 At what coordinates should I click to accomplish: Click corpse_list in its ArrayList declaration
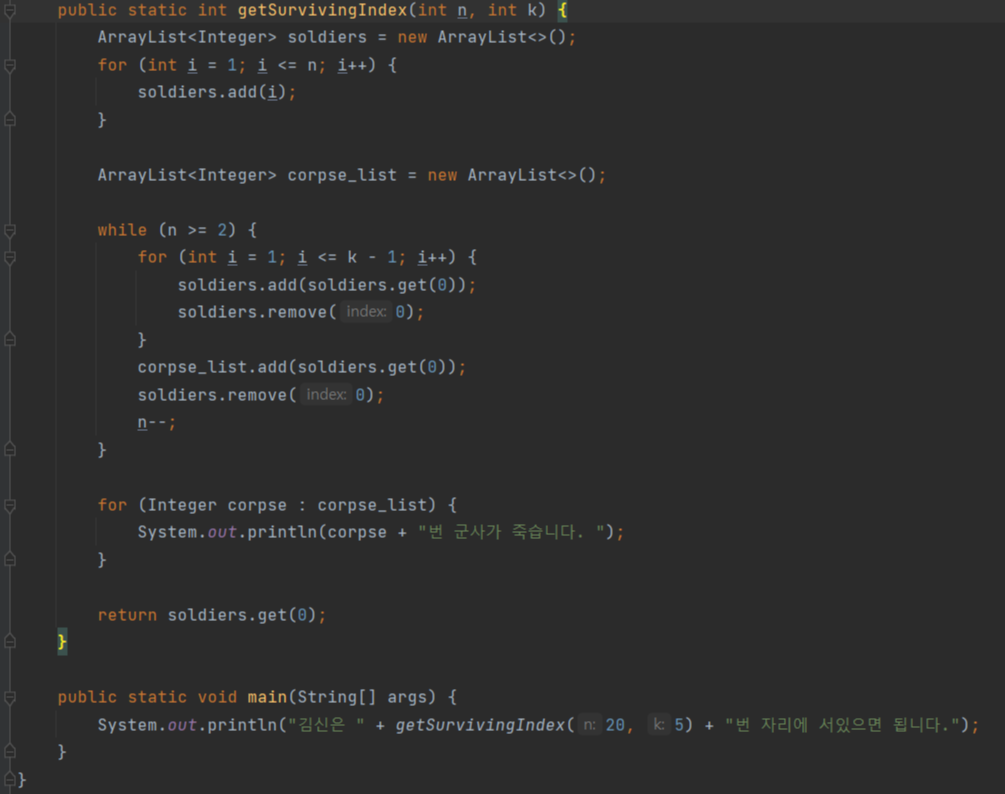coord(342,175)
